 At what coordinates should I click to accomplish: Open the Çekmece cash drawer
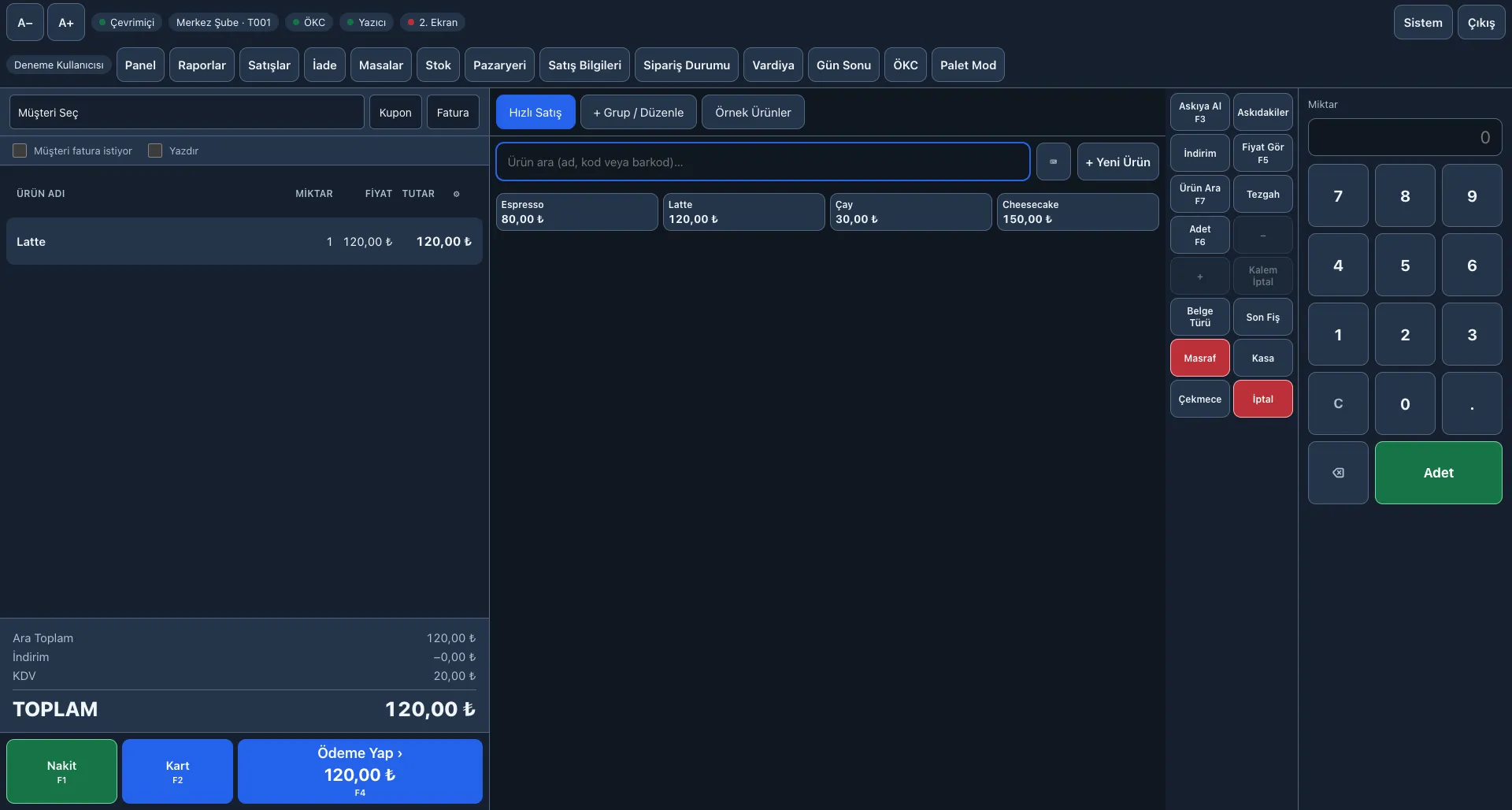pyautogui.click(x=1200, y=399)
